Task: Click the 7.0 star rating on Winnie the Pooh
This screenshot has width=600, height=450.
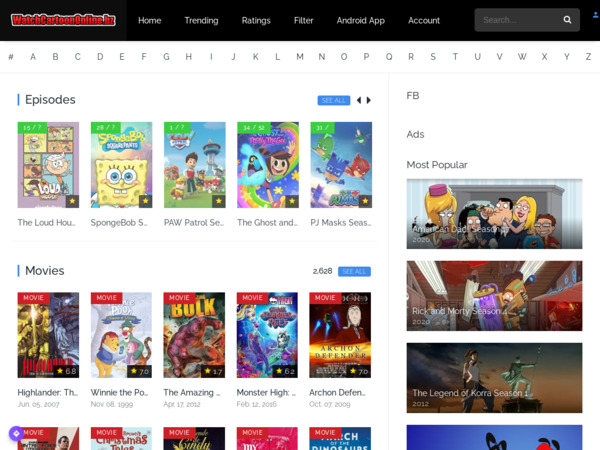Action: click(140, 371)
